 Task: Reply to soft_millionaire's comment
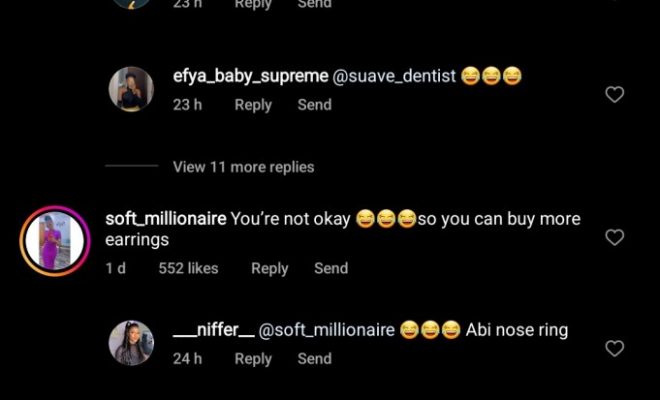[269, 268]
